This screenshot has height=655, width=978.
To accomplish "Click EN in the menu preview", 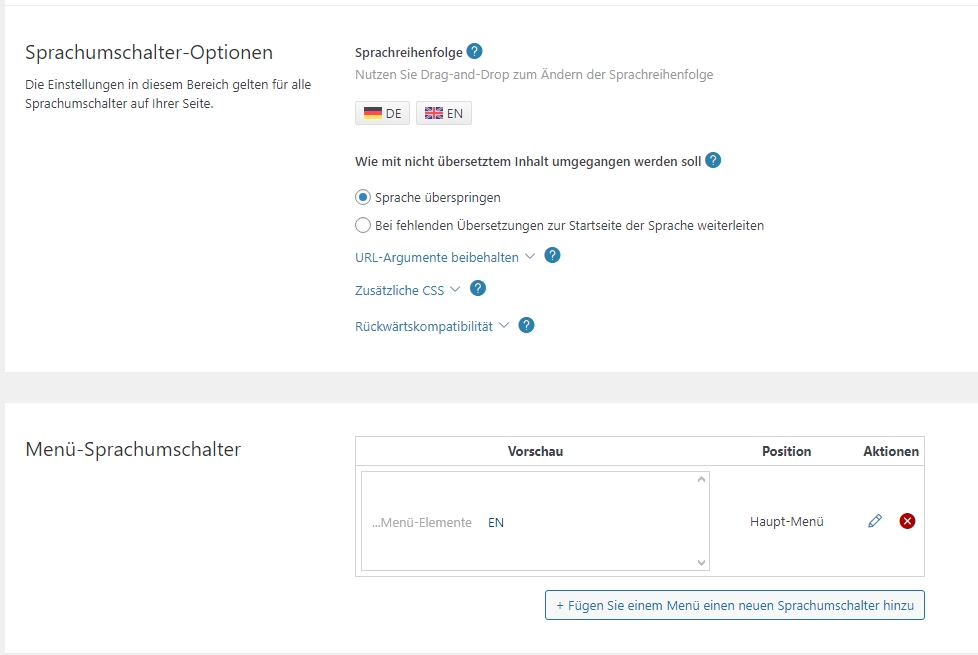I will (496, 523).
